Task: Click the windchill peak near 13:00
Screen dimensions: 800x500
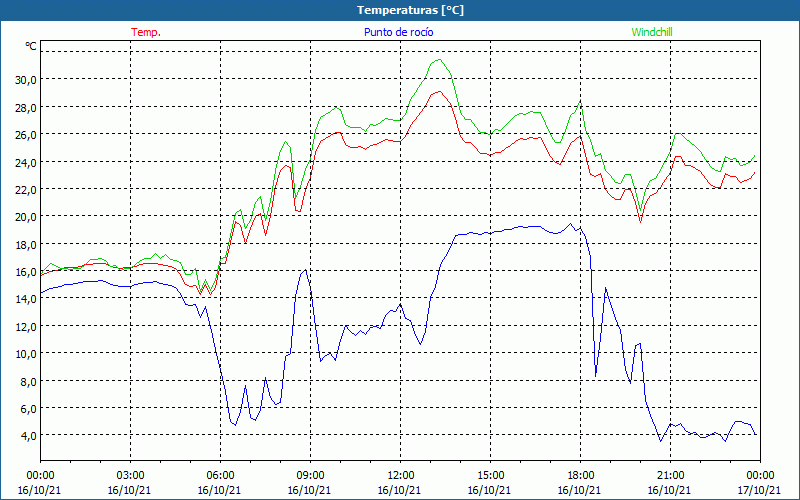Action: pos(439,59)
